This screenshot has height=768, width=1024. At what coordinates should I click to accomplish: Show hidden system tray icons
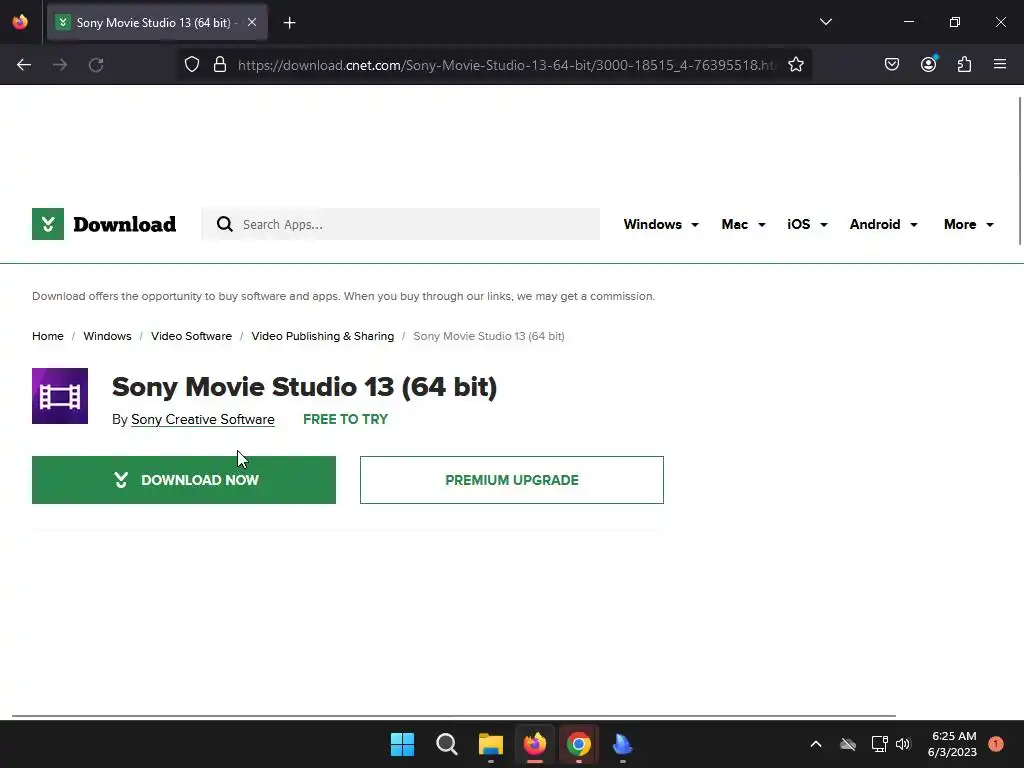click(x=816, y=744)
